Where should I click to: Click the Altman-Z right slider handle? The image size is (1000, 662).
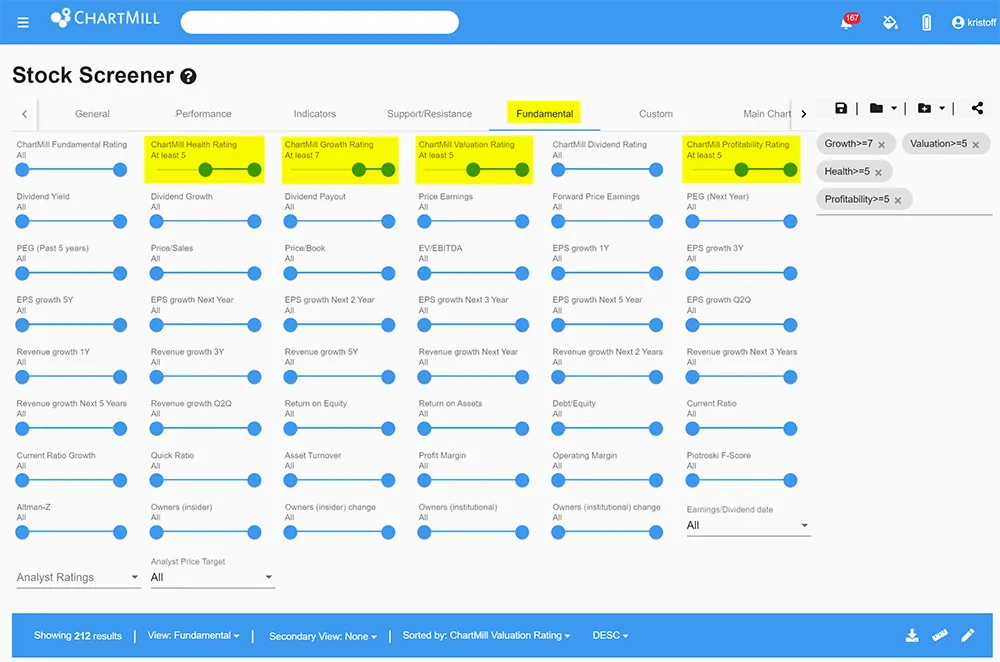120,532
